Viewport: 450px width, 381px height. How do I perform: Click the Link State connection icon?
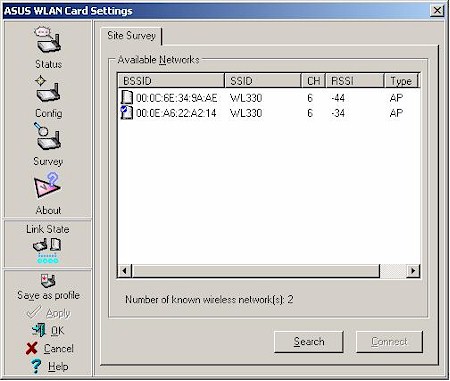tap(48, 251)
